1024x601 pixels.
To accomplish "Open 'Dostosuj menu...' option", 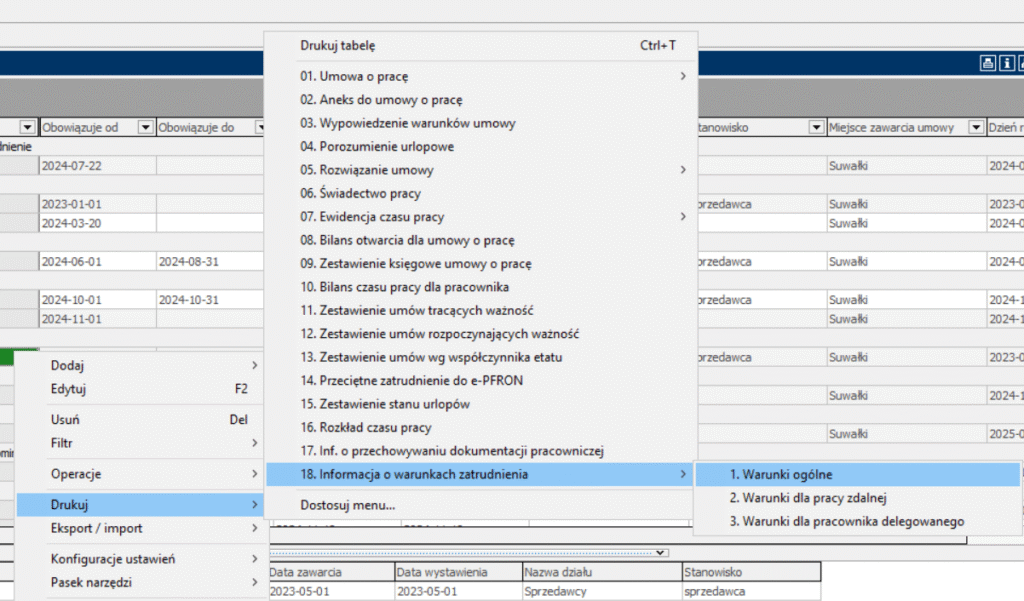I will [x=348, y=505].
